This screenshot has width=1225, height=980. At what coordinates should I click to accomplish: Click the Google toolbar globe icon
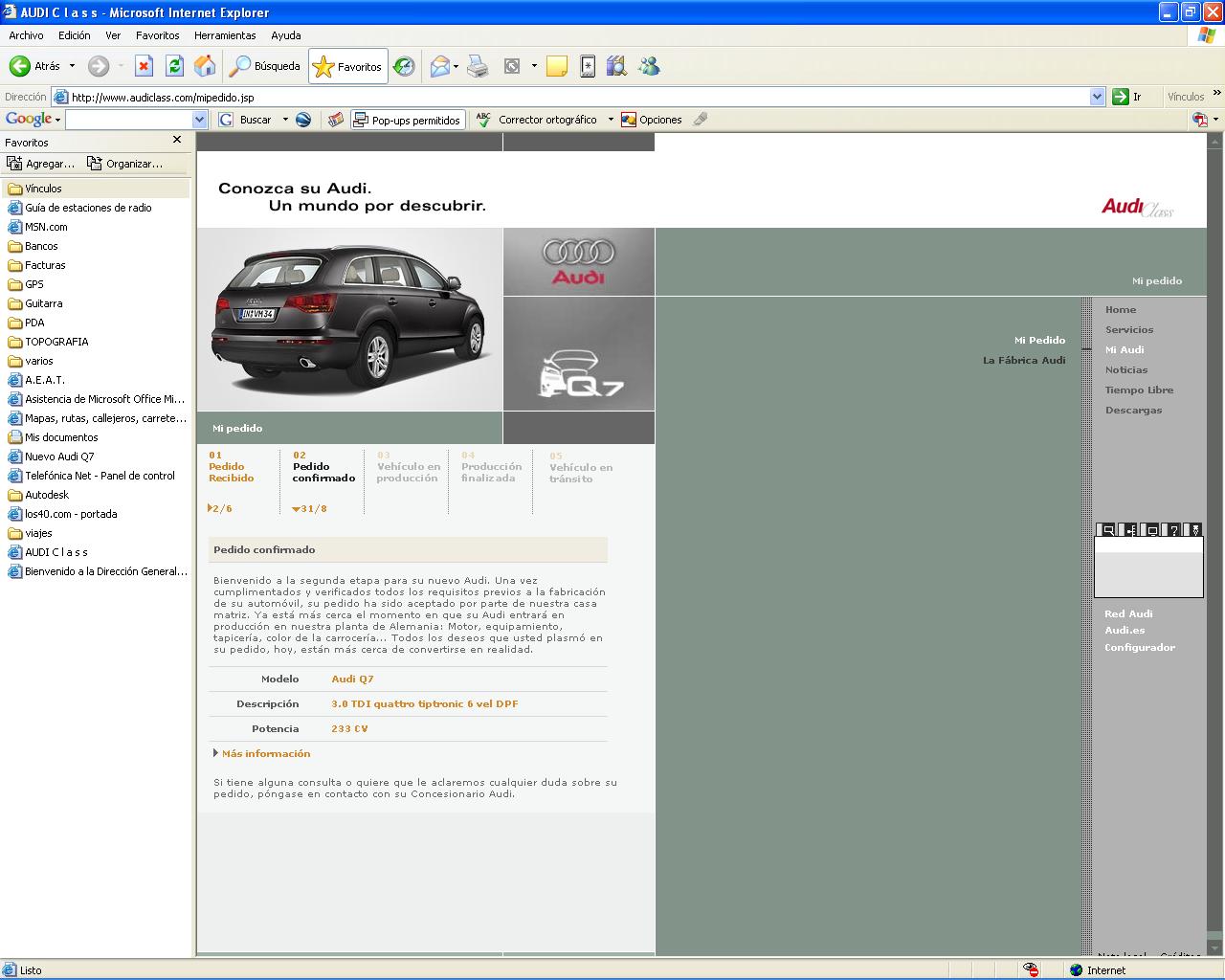point(303,120)
